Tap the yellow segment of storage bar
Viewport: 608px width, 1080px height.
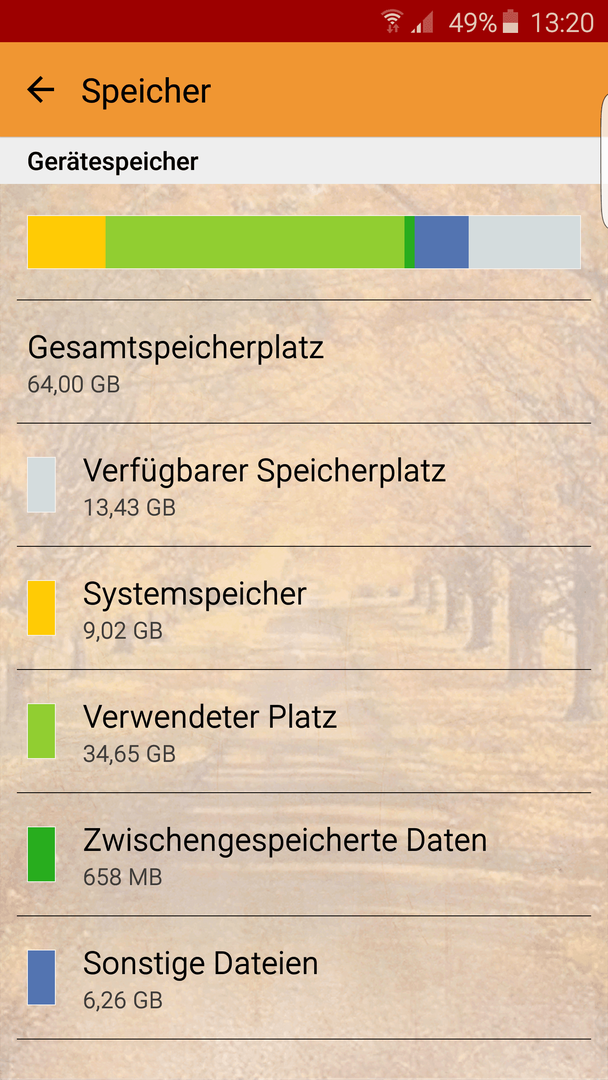click(67, 242)
